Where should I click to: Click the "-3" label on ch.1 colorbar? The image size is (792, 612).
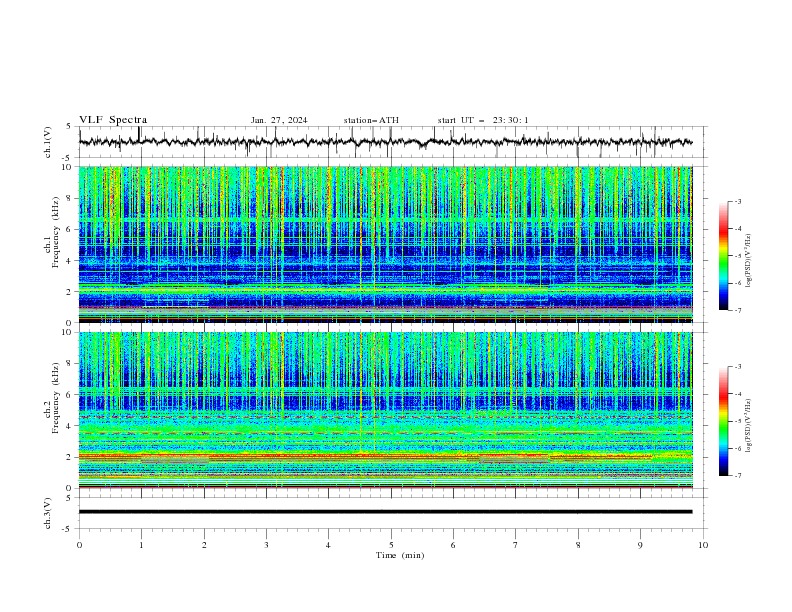(737, 201)
